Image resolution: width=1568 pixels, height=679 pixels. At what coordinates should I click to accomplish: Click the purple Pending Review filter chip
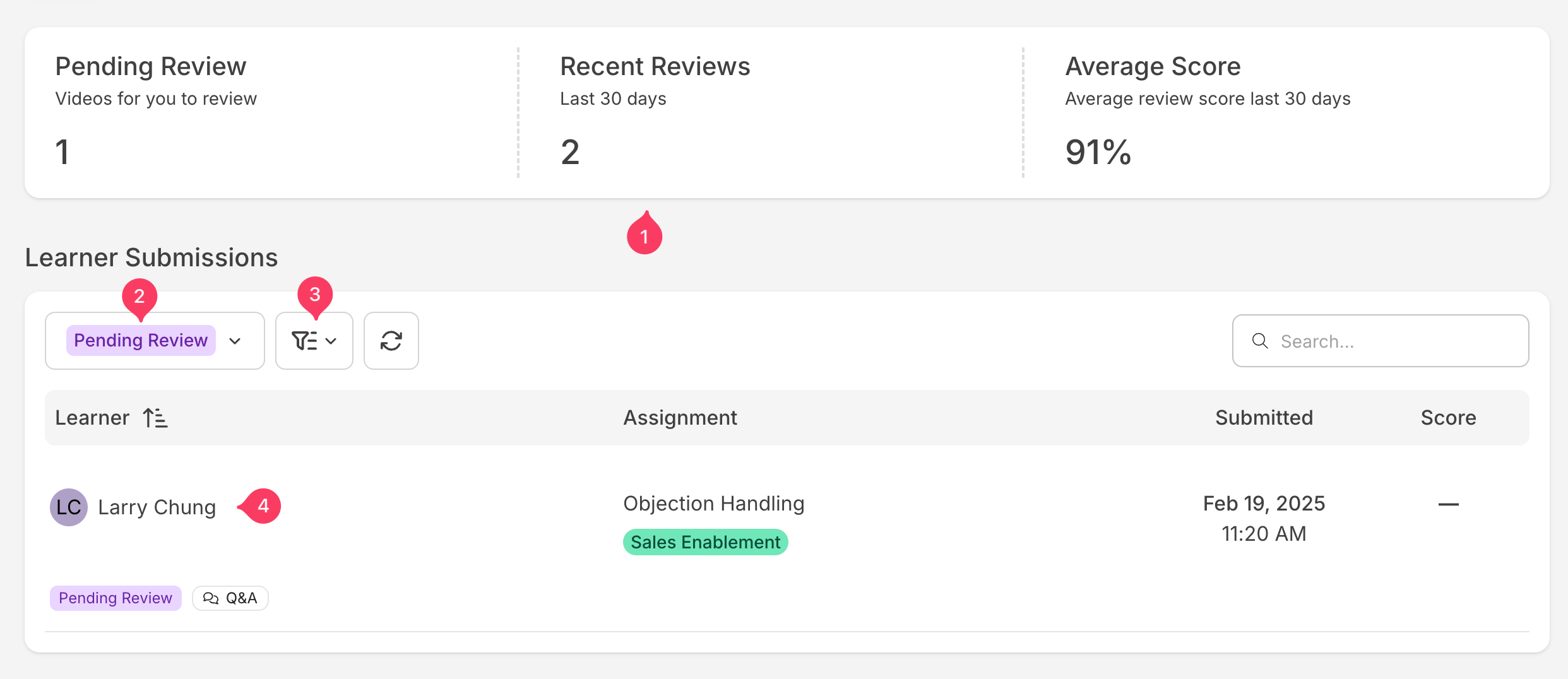[141, 341]
